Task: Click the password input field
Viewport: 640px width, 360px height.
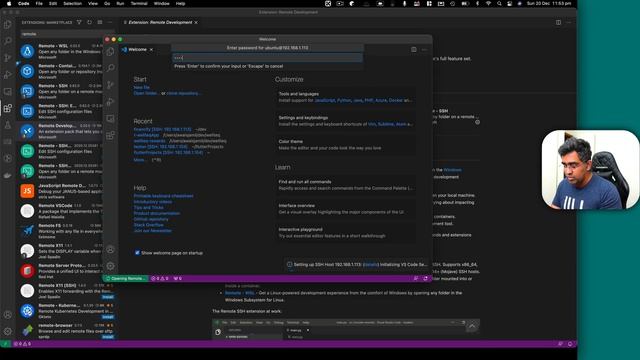Action: [x=267, y=58]
